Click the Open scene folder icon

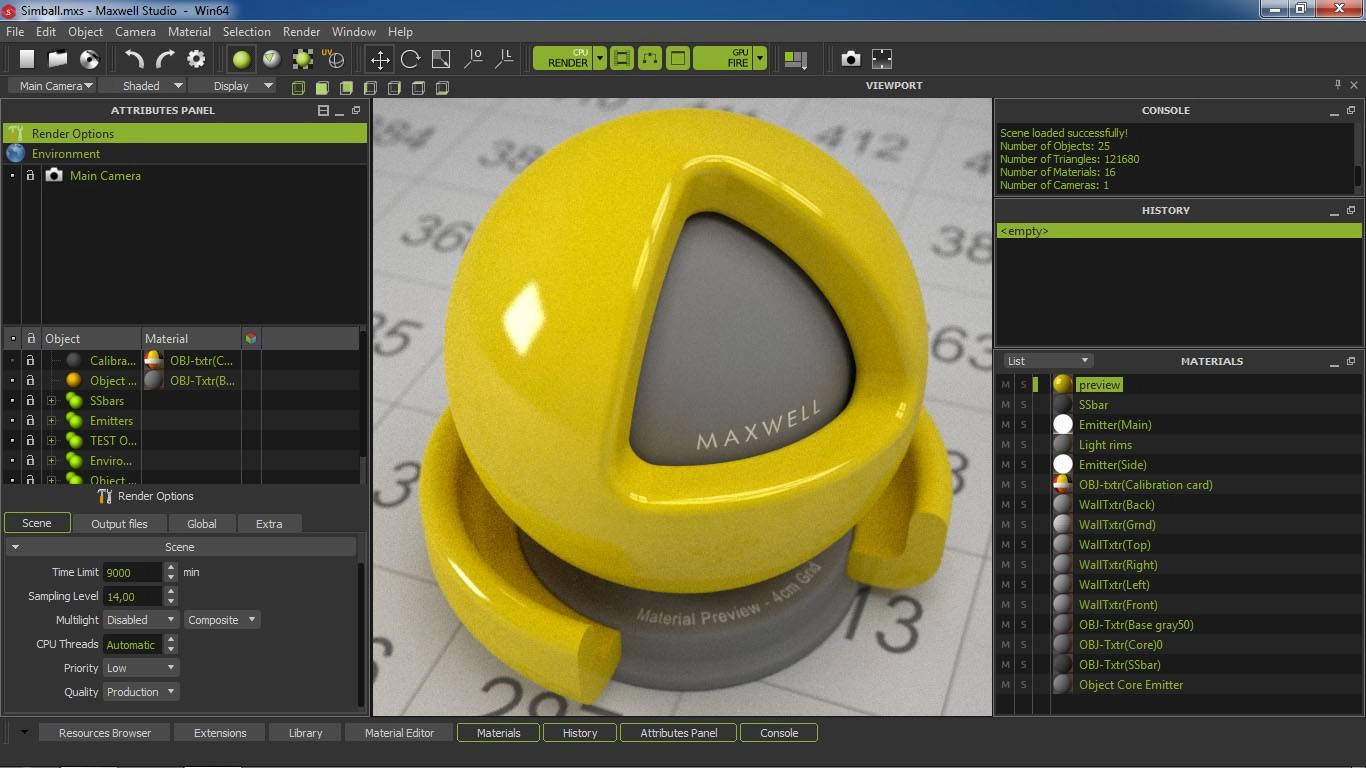point(58,59)
